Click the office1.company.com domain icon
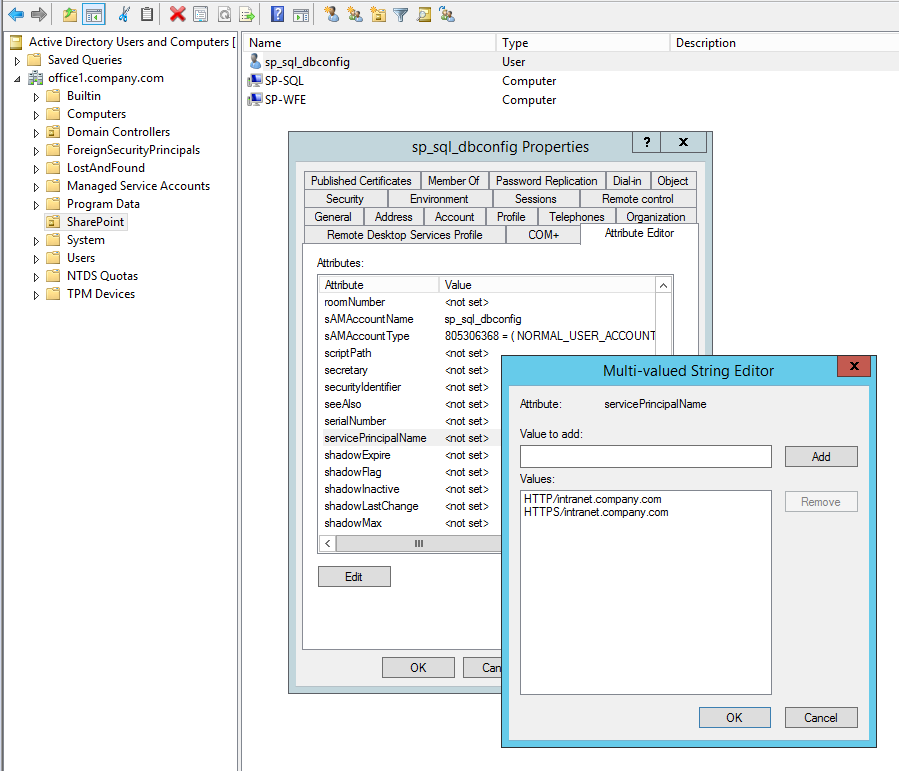This screenshot has width=899, height=771. (36, 77)
